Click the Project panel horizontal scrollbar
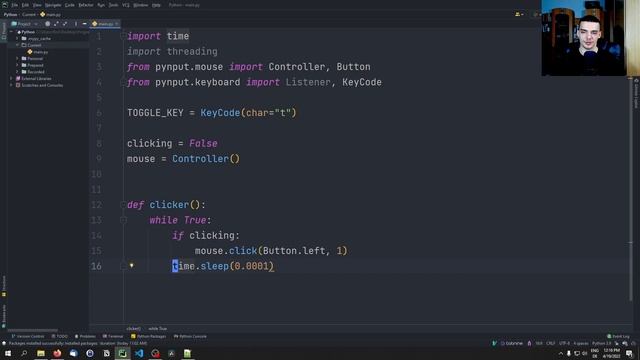The height and width of the screenshot is (360, 640). click(33, 330)
